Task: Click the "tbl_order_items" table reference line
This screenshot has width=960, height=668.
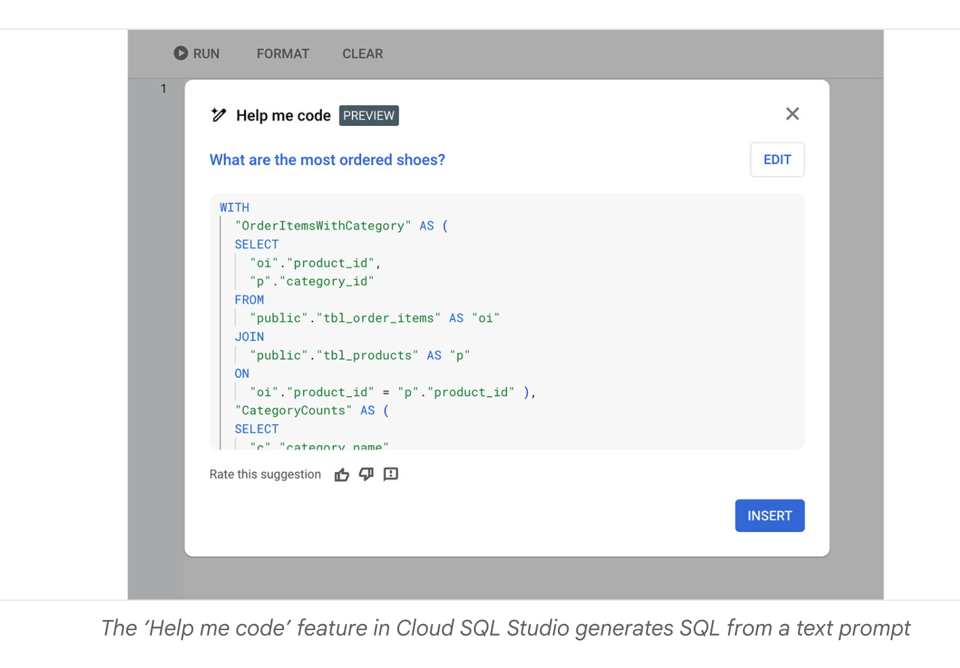Action: pos(374,318)
